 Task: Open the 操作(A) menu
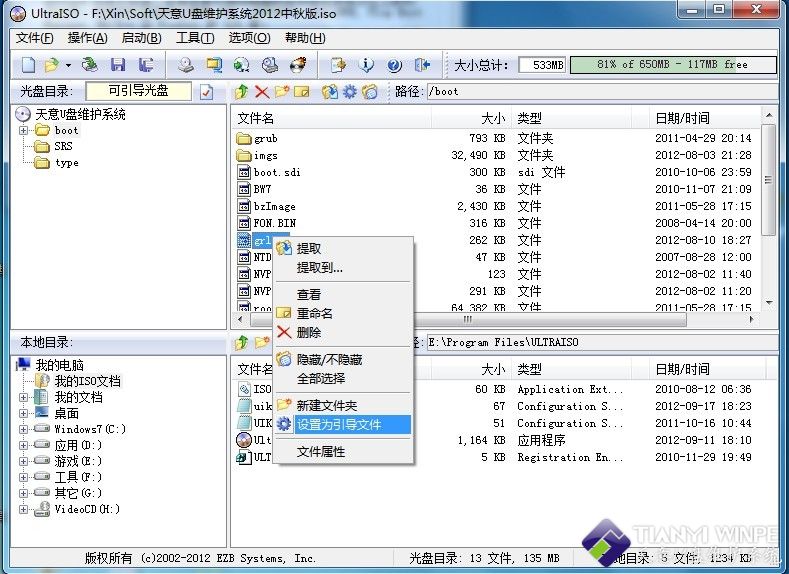coord(88,38)
